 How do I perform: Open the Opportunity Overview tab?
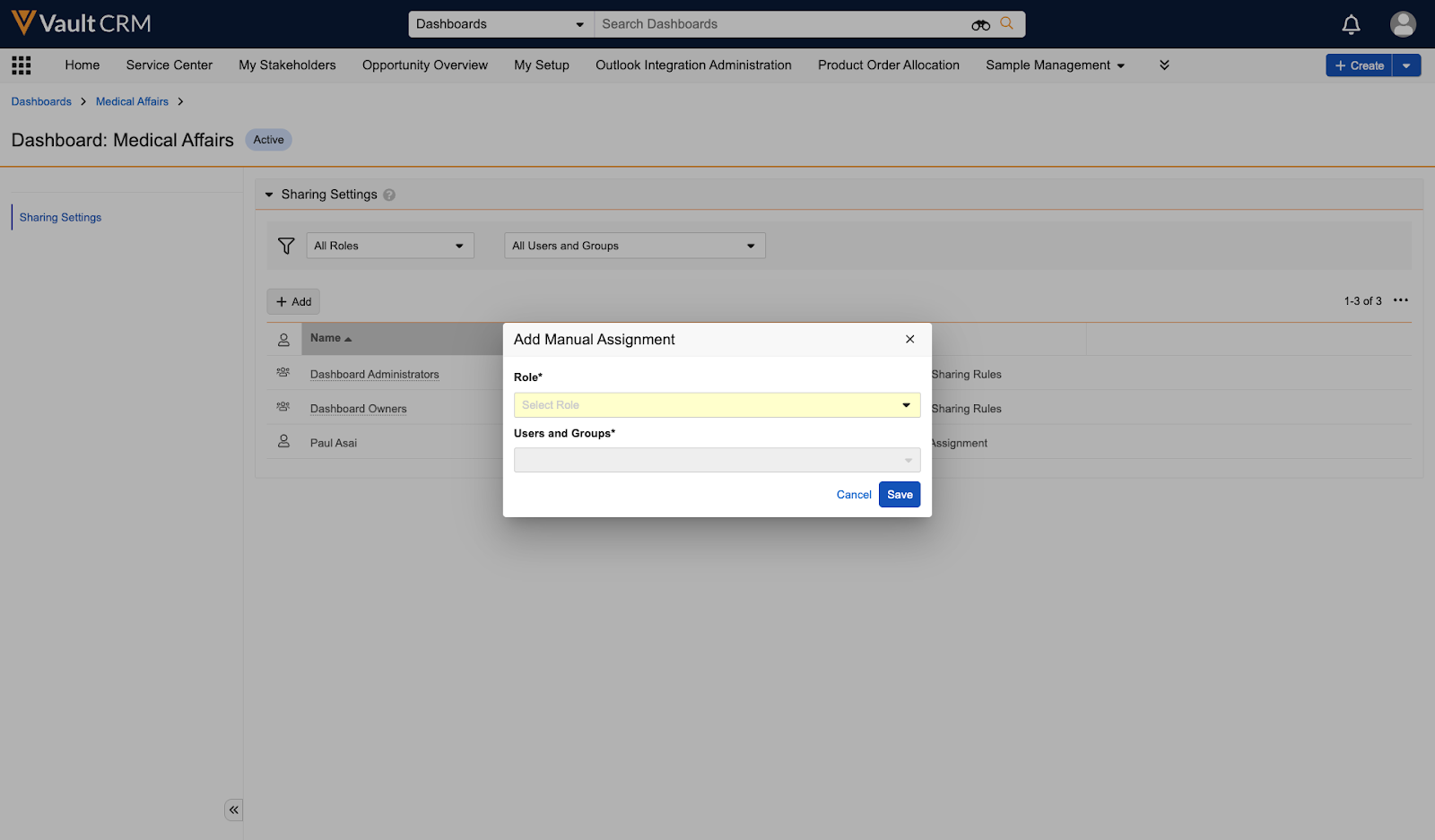click(x=425, y=65)
